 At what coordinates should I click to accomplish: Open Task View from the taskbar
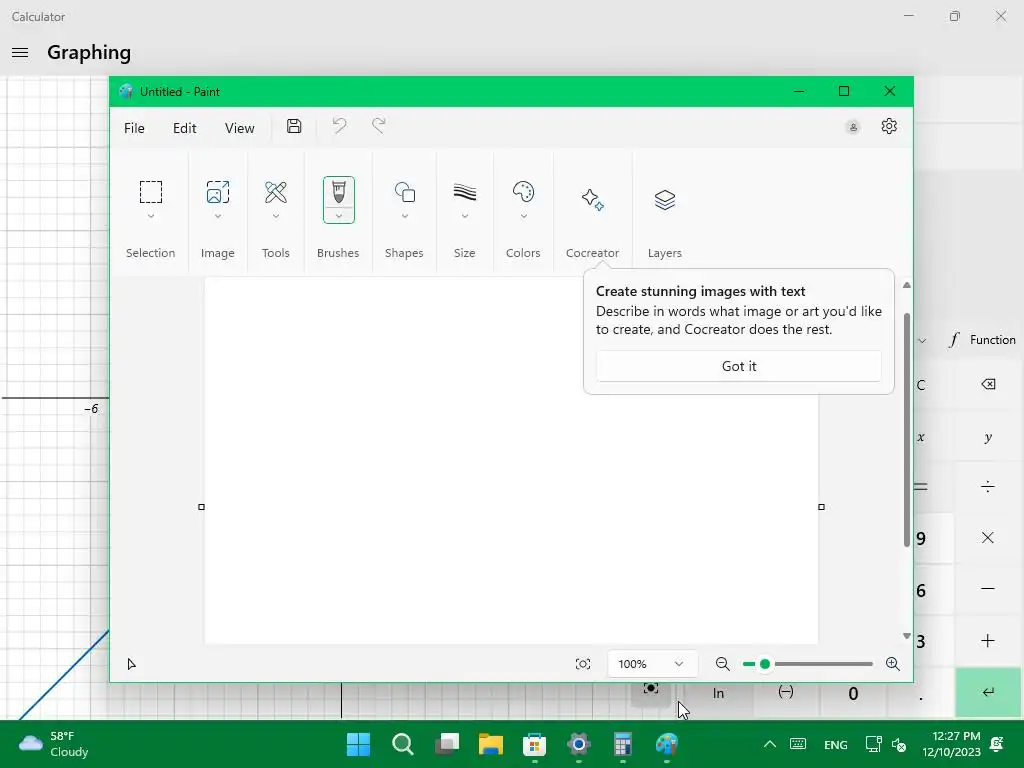pyautogui.click(x=447, y=744)
